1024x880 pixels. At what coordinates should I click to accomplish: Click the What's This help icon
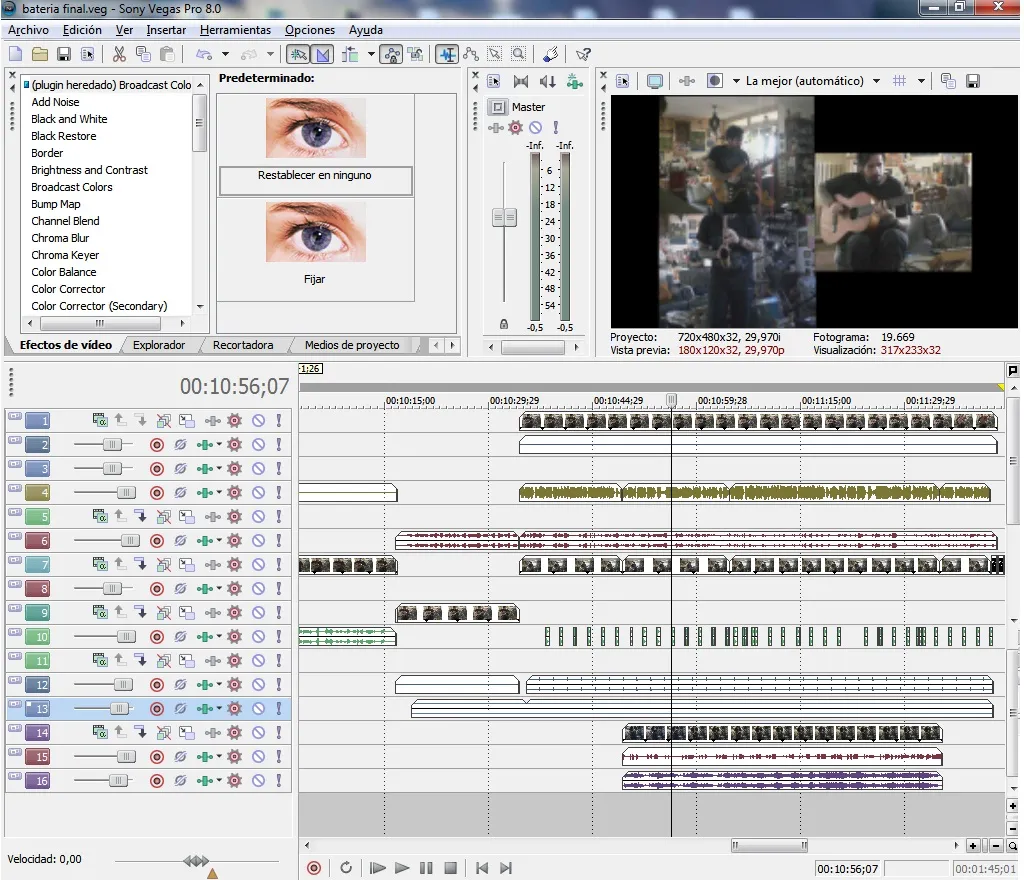point(583,54)
